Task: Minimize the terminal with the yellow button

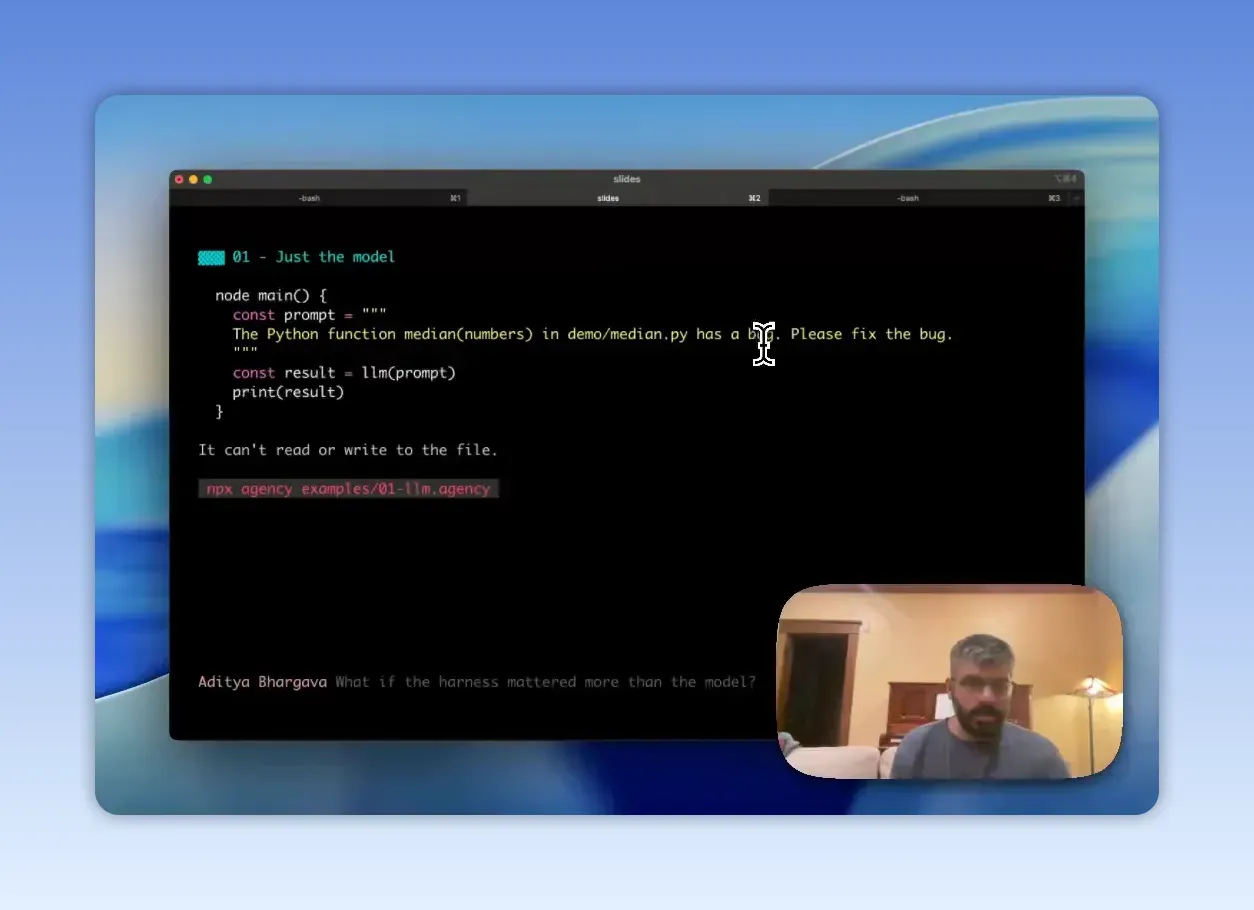Action: 193,180
